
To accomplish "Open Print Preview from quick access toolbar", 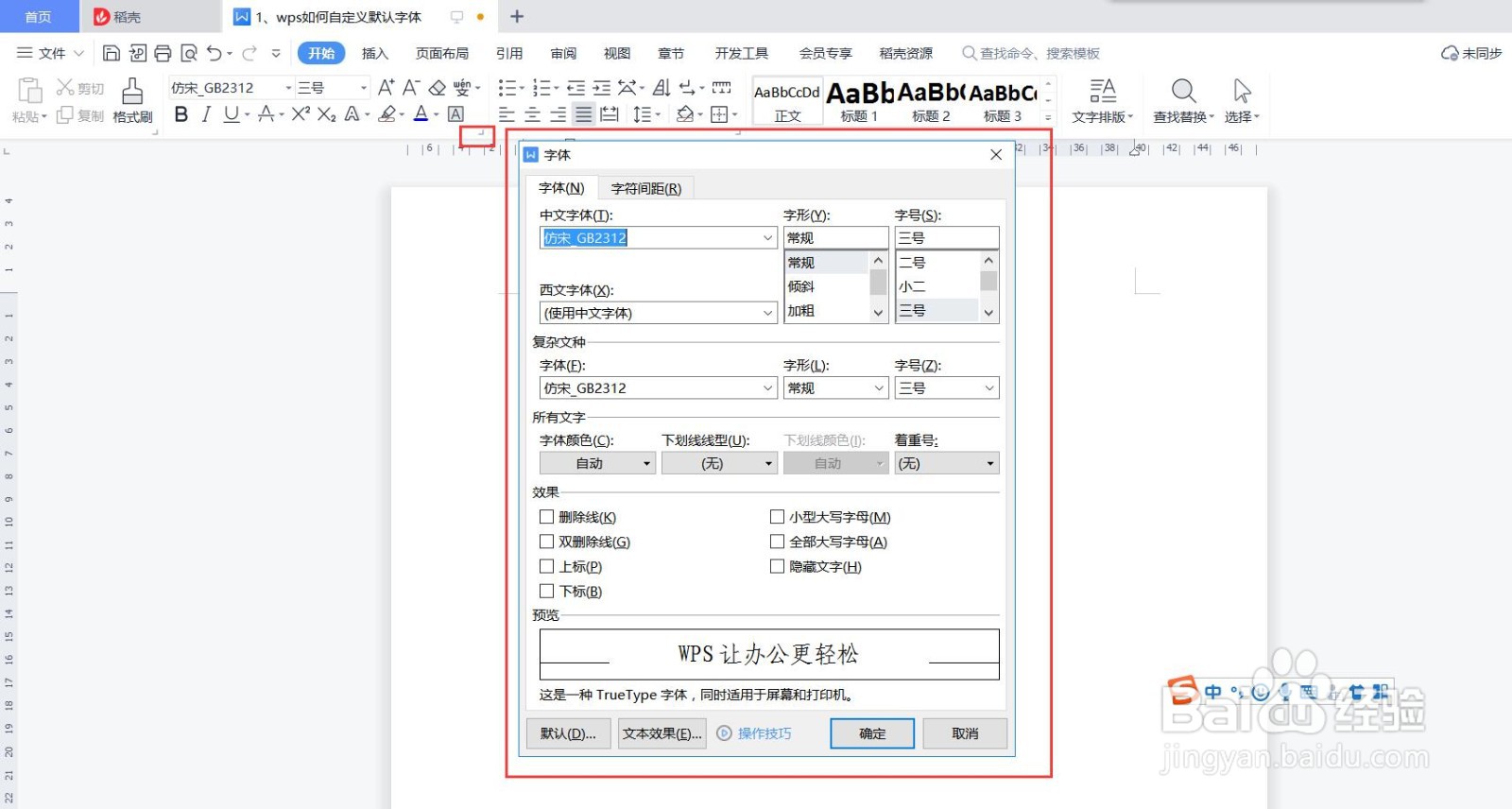I will point(189,53).
